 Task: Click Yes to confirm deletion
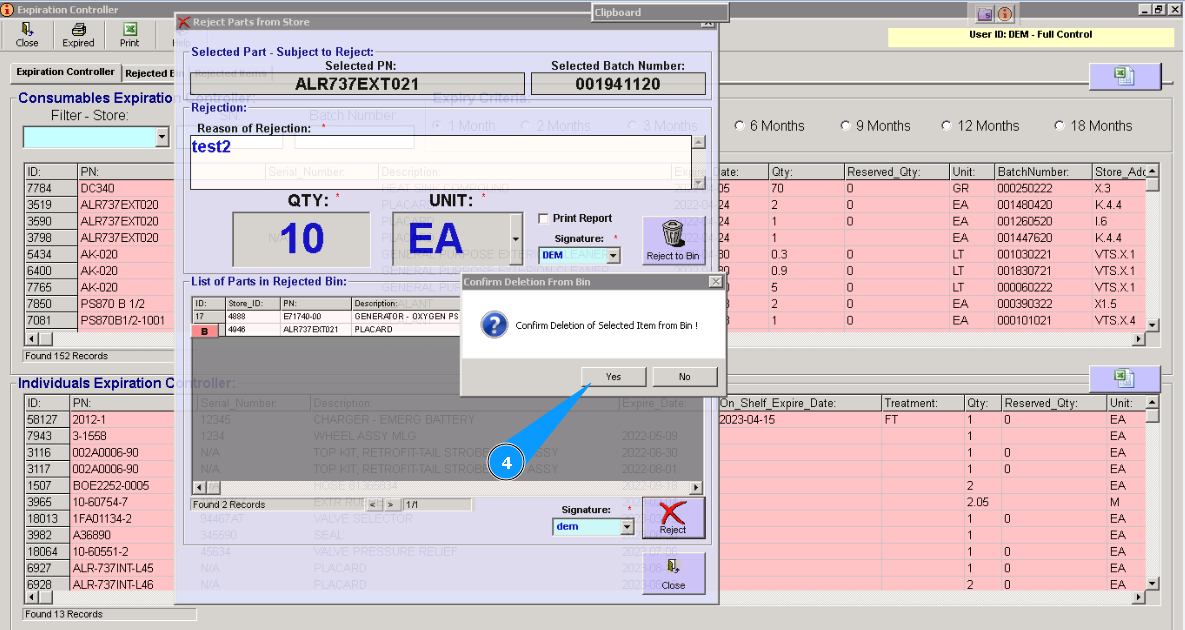pyautogui.click(x=614, y=376)
